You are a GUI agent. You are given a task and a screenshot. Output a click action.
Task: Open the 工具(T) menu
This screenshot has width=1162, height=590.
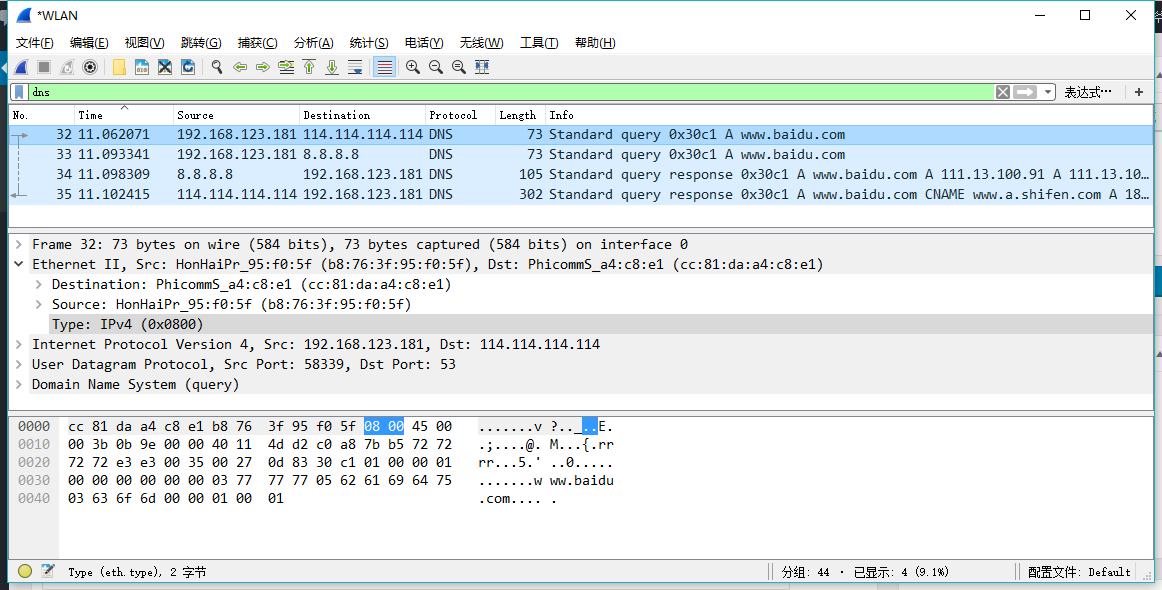(539, 43)
